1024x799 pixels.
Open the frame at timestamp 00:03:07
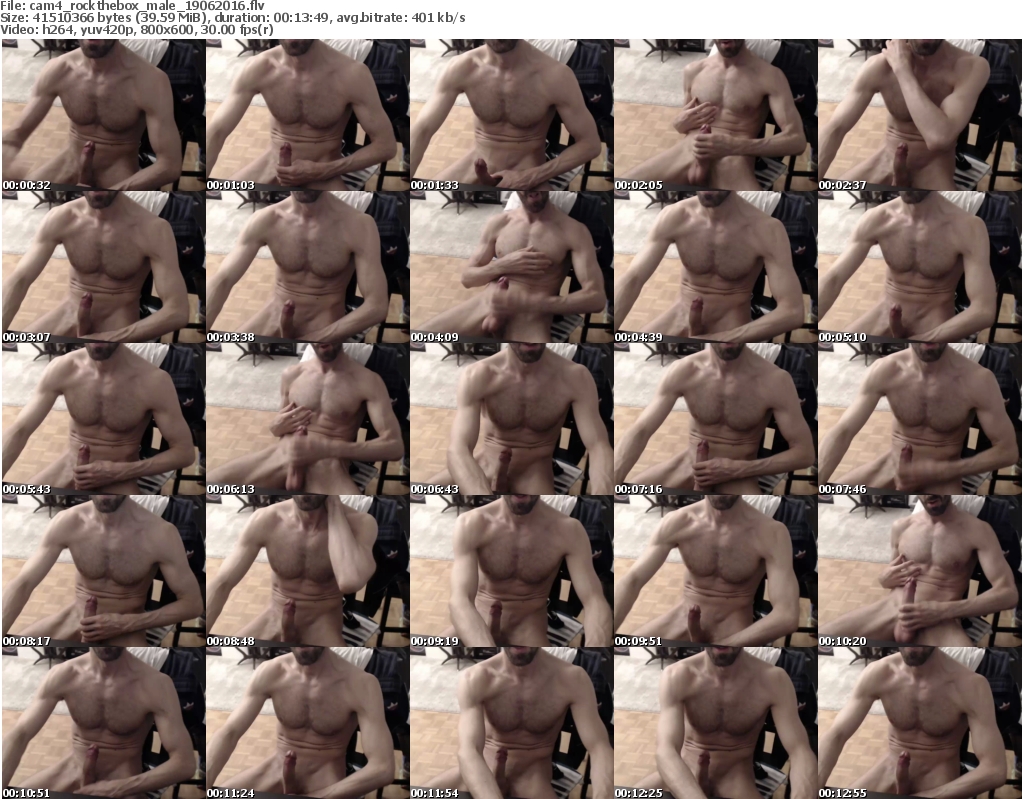[104, 267]
